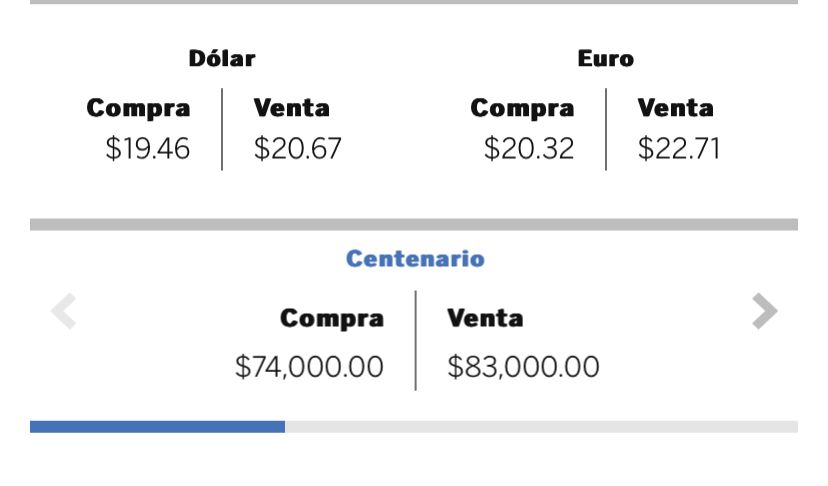Click the gray divider bar above Centenario

tap(414, 225)
